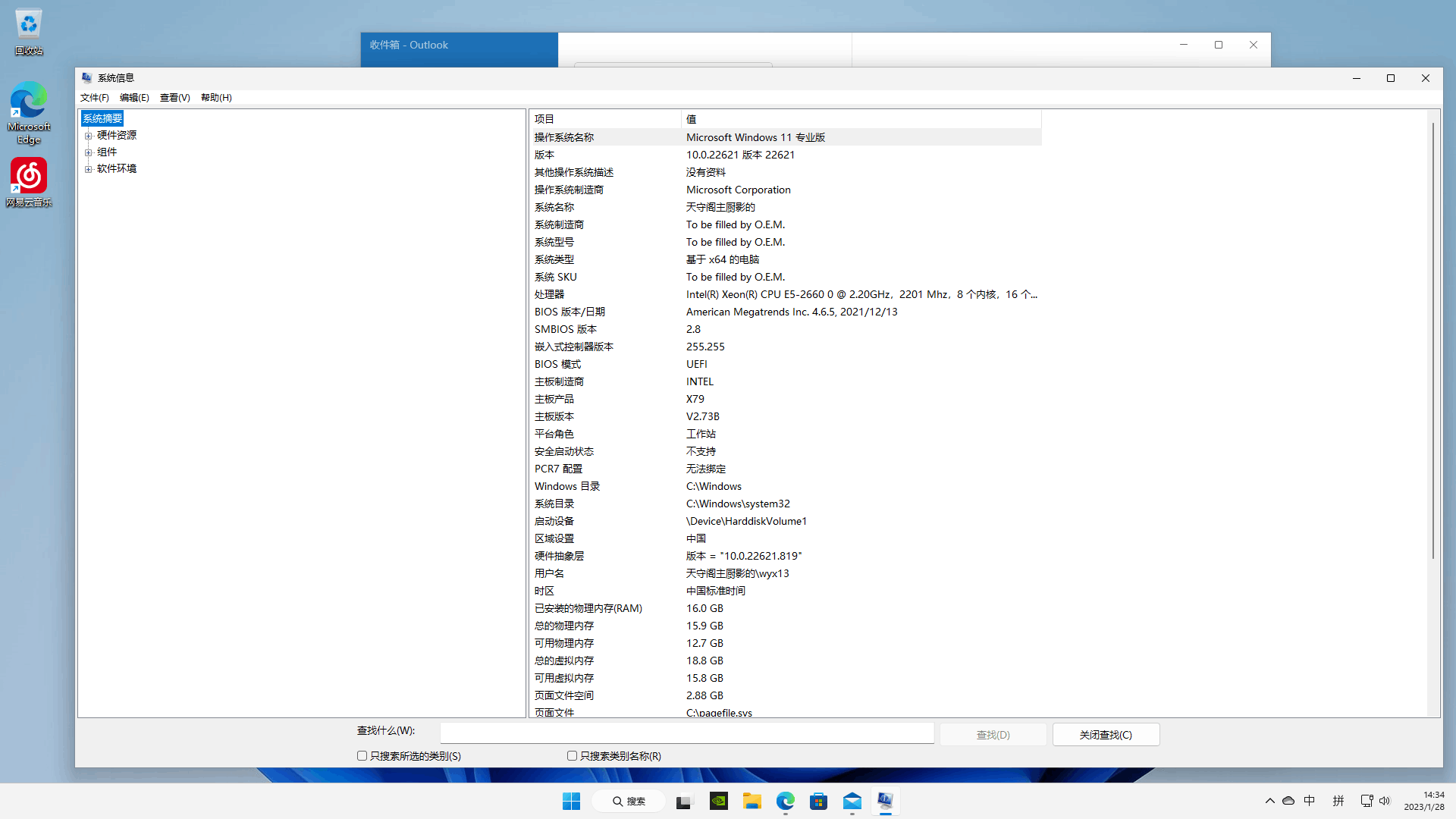Expand the 软件环境 tree node
The image size is (1456, 819).
coord(88,169)
